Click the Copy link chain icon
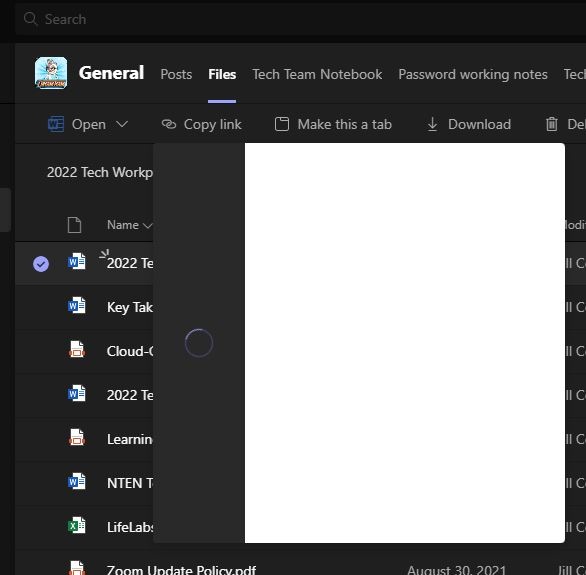This screenshot has height=575, width=586. click(169, 124)
